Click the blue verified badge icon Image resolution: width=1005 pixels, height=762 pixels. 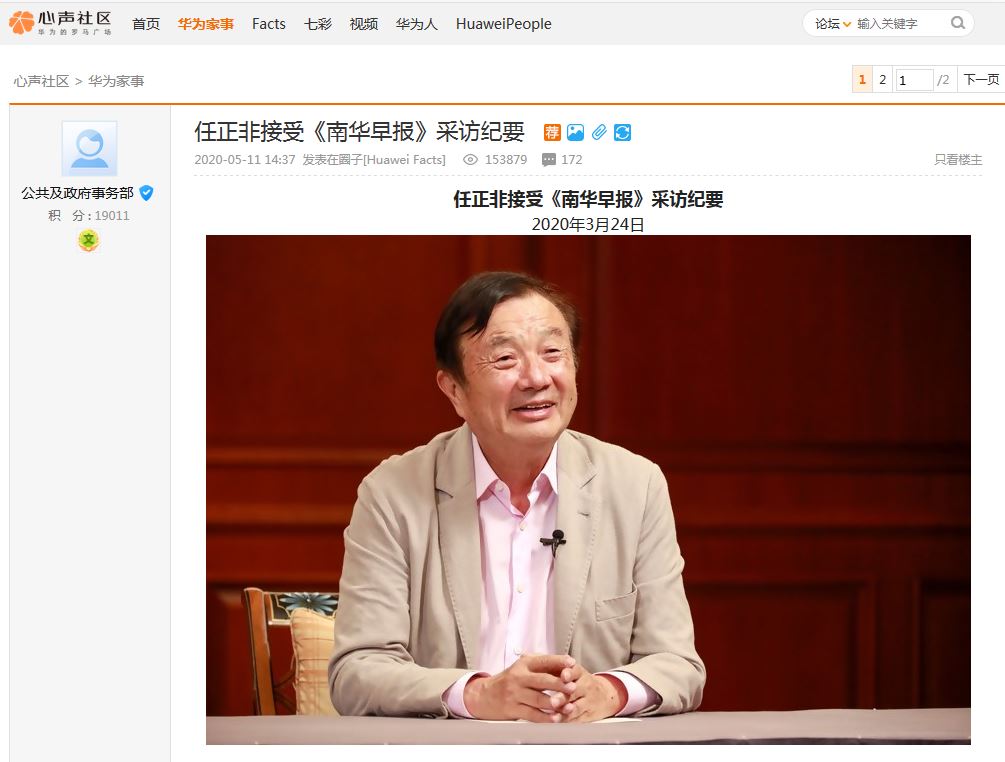pyautogui.click(x=146, y=193)
